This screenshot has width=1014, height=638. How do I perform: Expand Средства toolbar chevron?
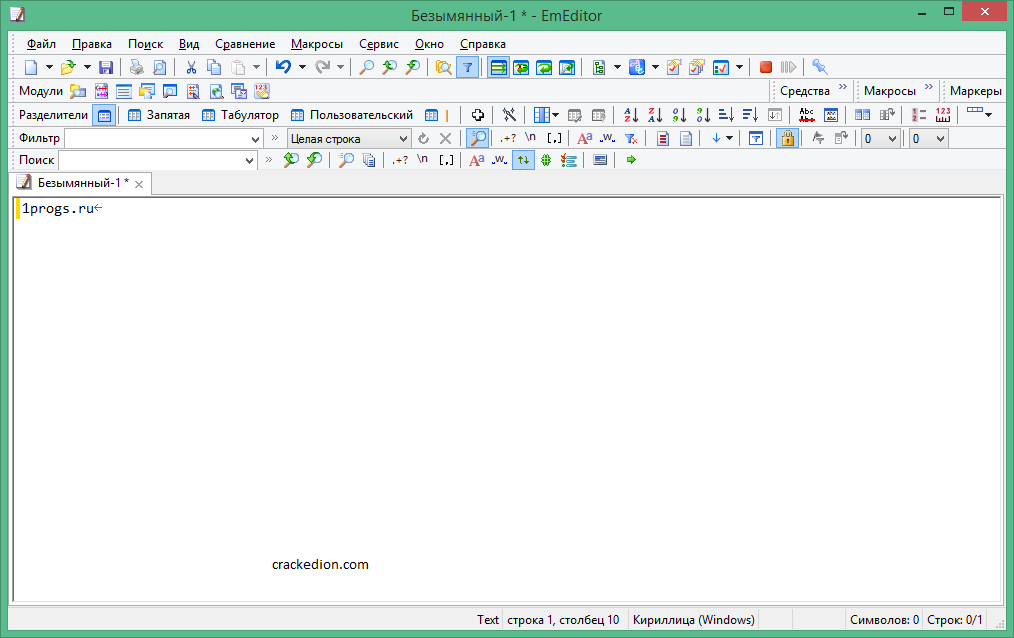(x=843, y=87)
